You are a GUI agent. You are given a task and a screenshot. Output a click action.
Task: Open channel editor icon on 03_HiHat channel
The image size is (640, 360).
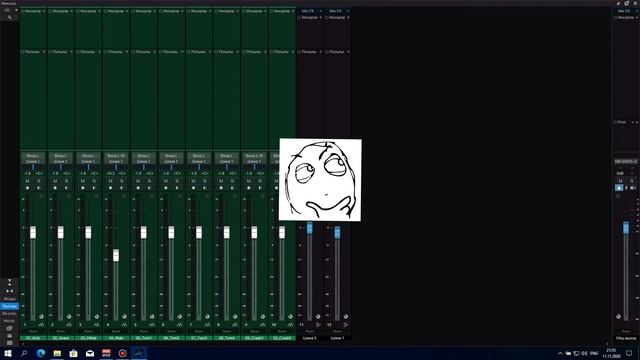pos(97,324)
